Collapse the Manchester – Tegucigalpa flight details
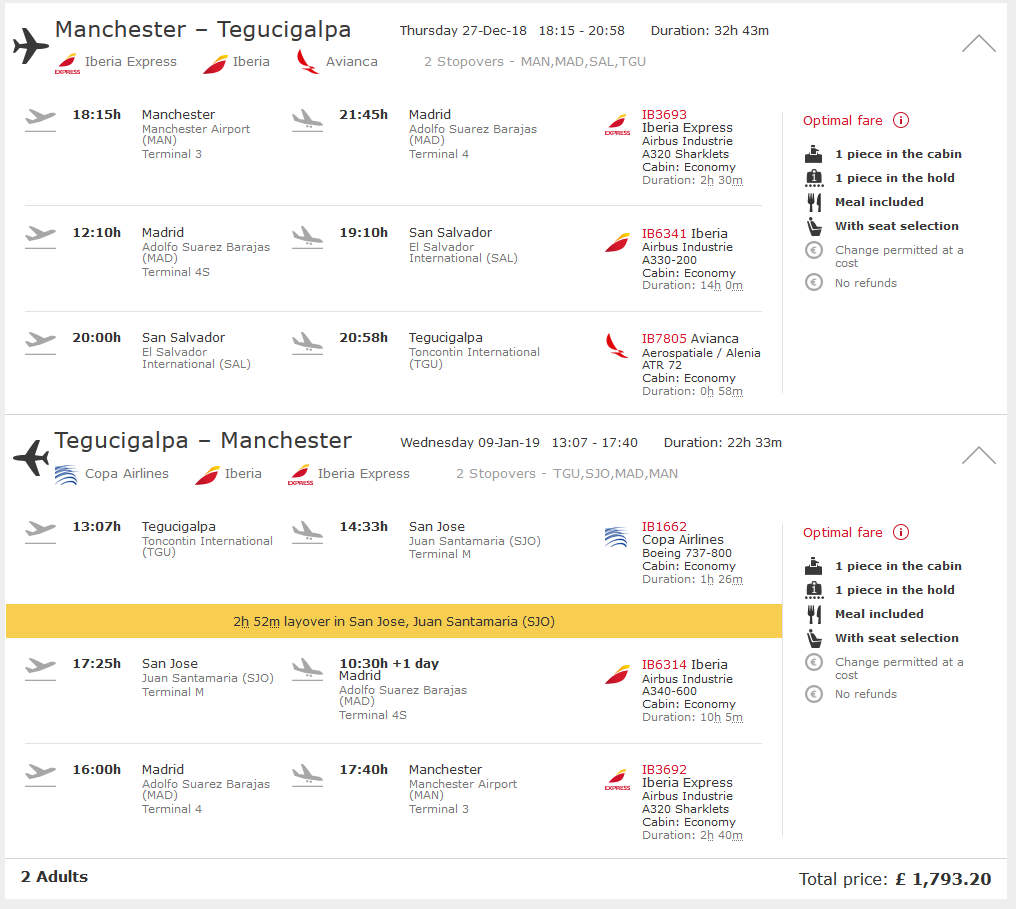The height and width of the screenshot is (909, 1016). coord(978,43)
